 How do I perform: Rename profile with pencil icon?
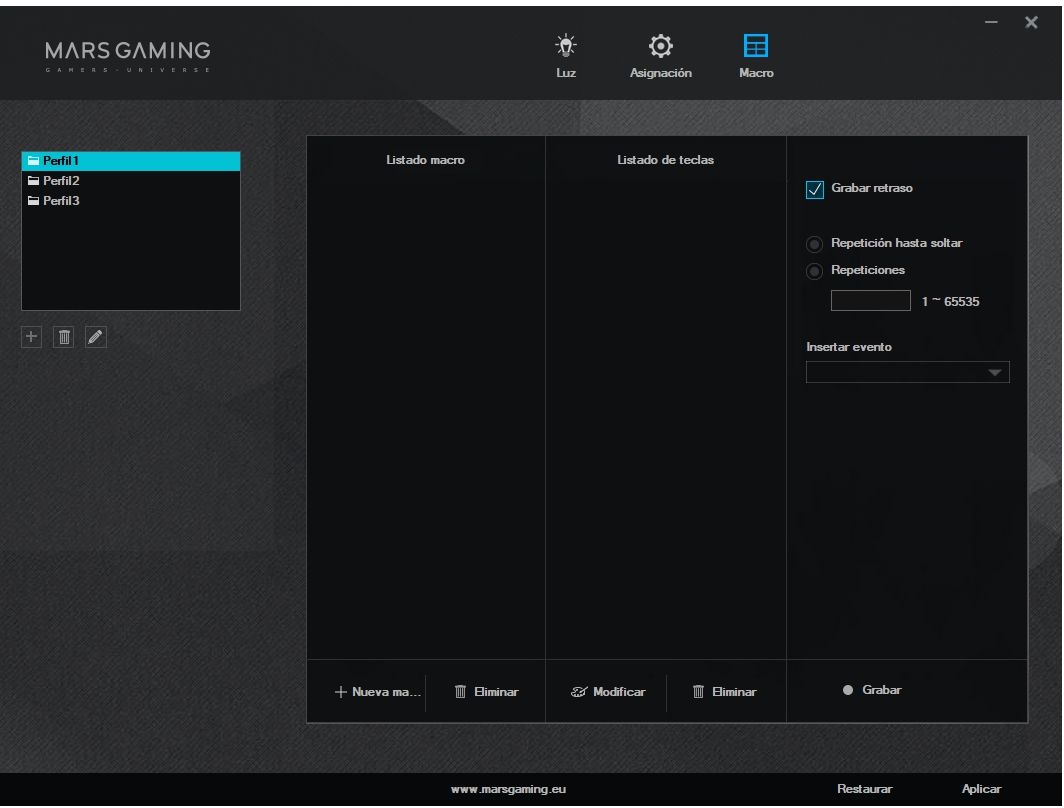coord(96,336)
